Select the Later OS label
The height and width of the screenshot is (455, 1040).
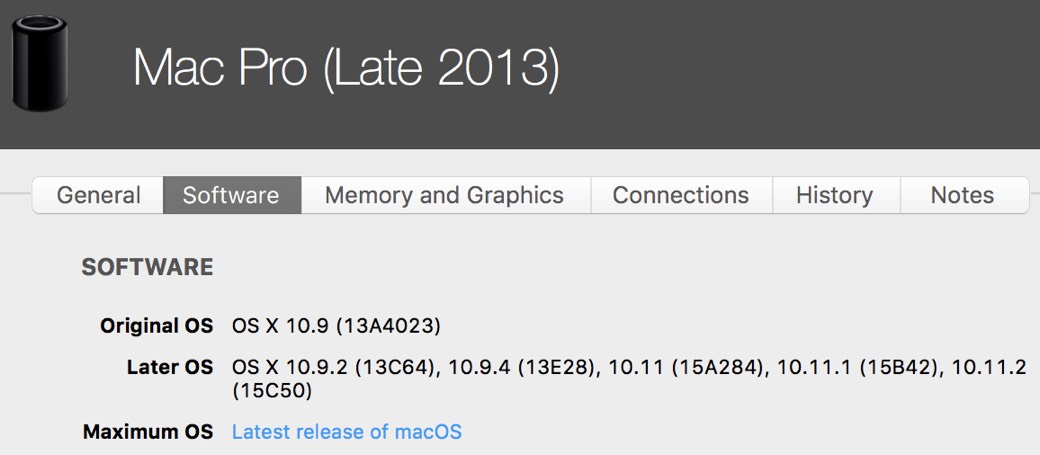pyautogui.click(x=170, y=367)
